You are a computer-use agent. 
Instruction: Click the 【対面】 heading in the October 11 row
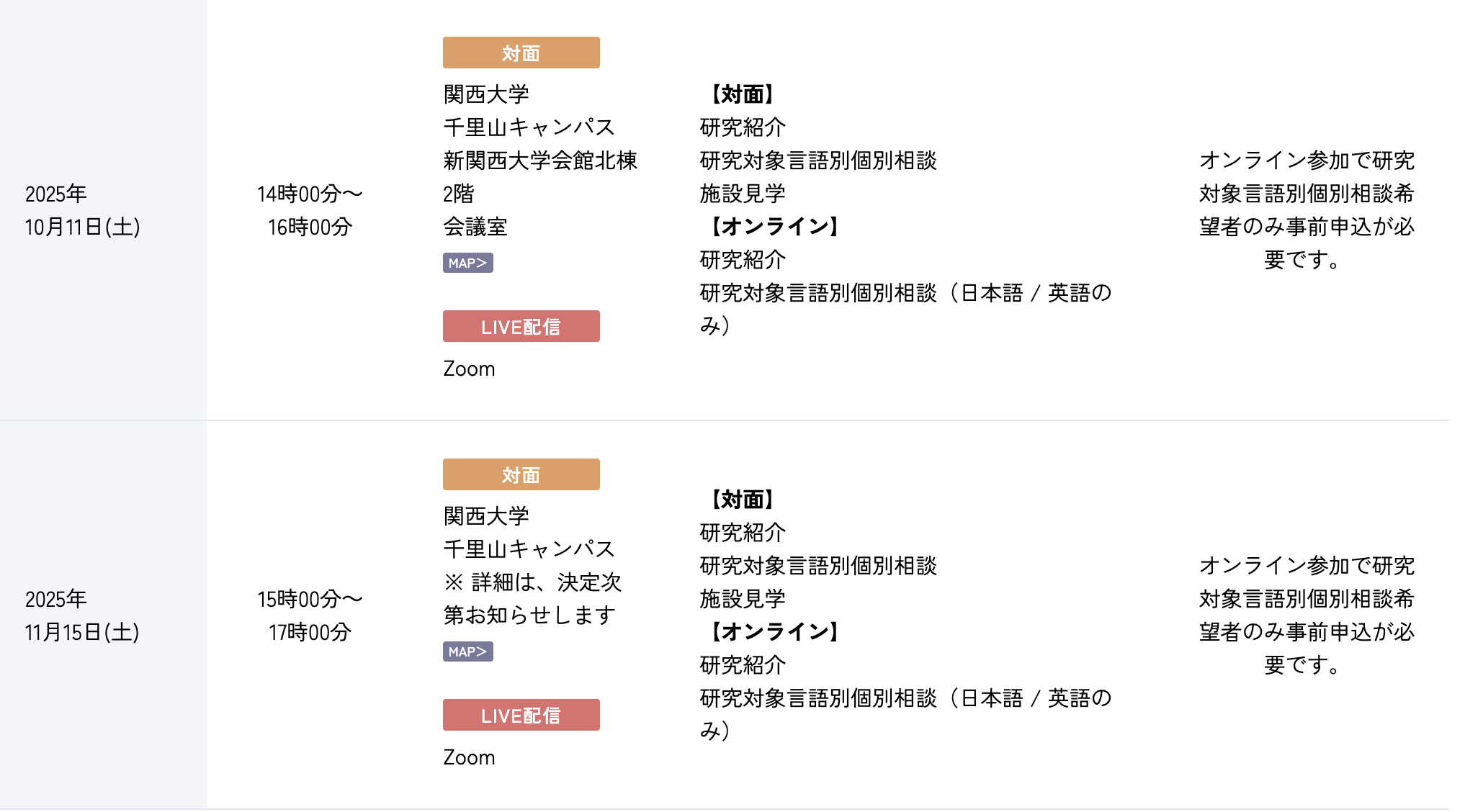742,94
